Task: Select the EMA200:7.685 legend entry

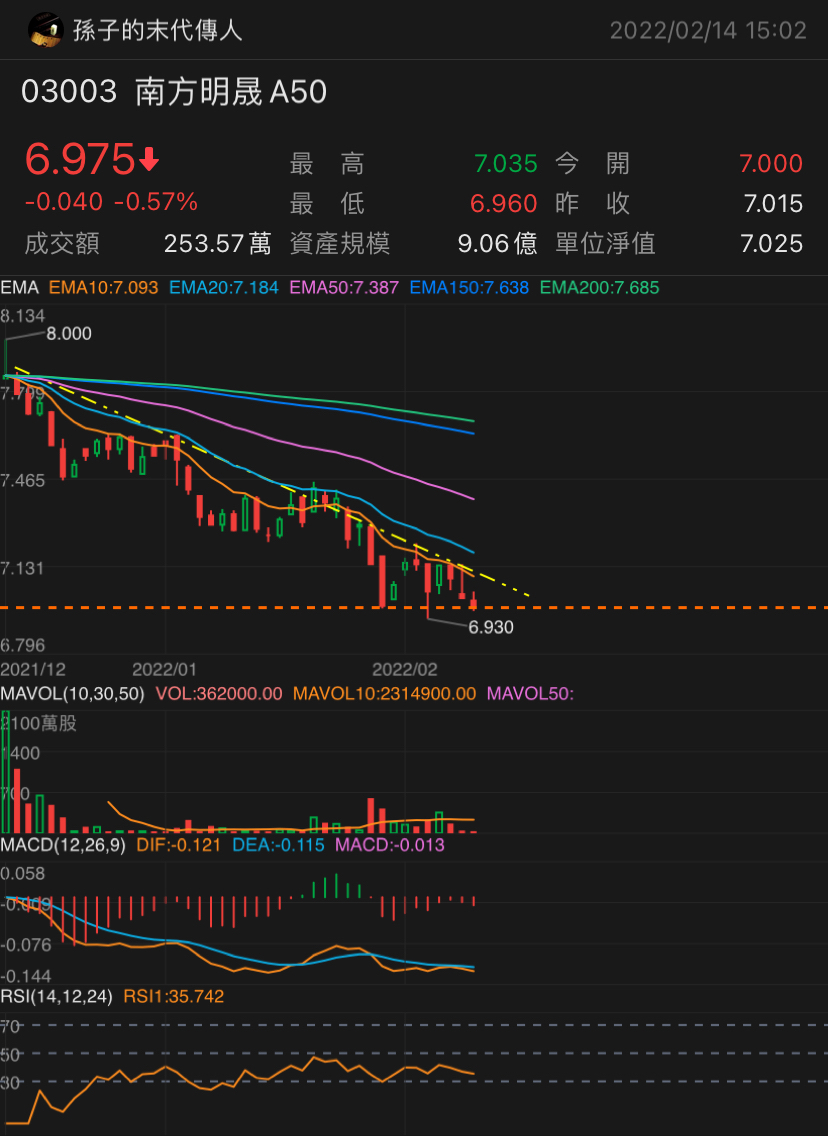Action: pyautogui.click(x=600, y=288)
